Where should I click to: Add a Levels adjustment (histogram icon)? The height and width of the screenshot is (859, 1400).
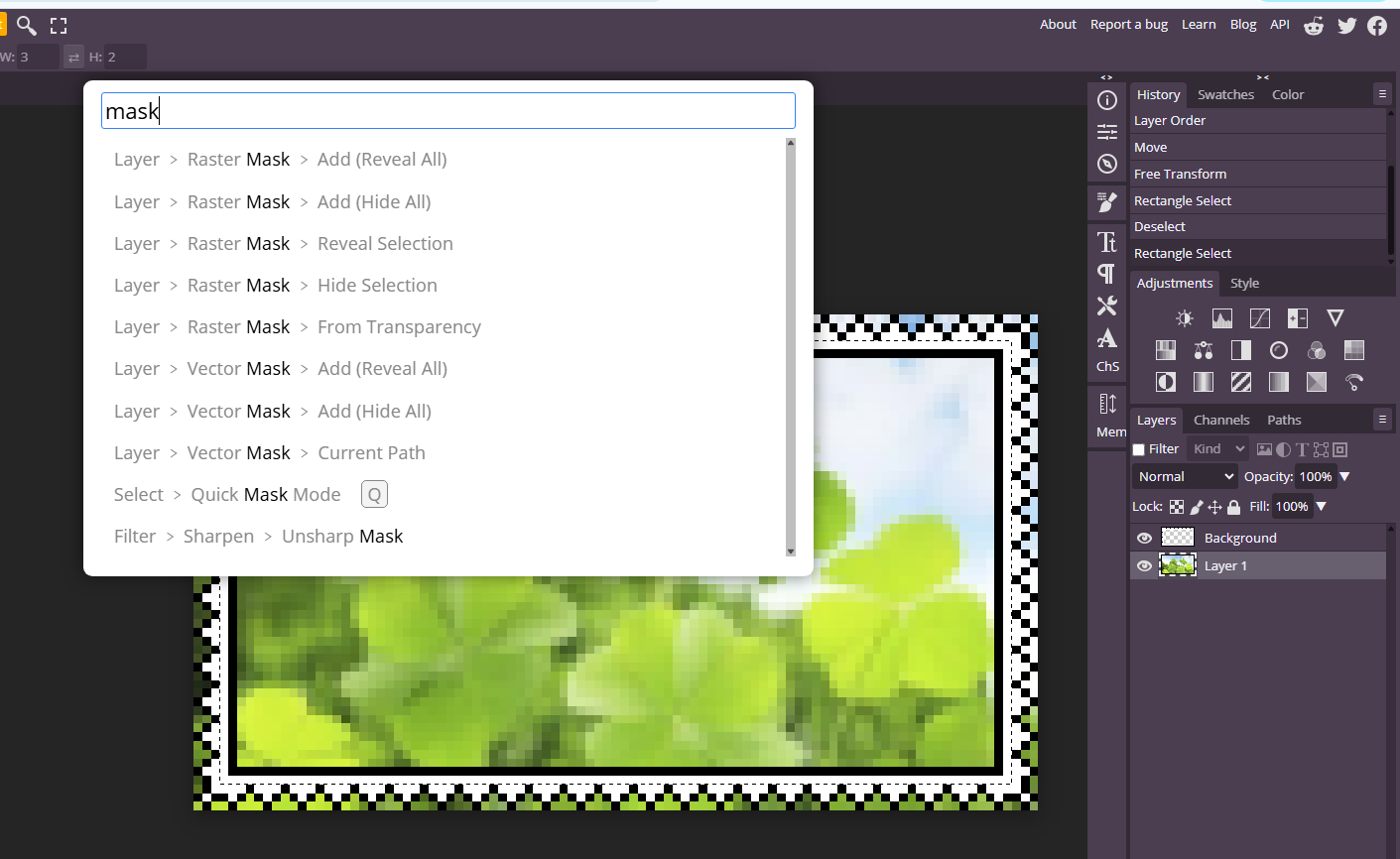[1222, 318]
